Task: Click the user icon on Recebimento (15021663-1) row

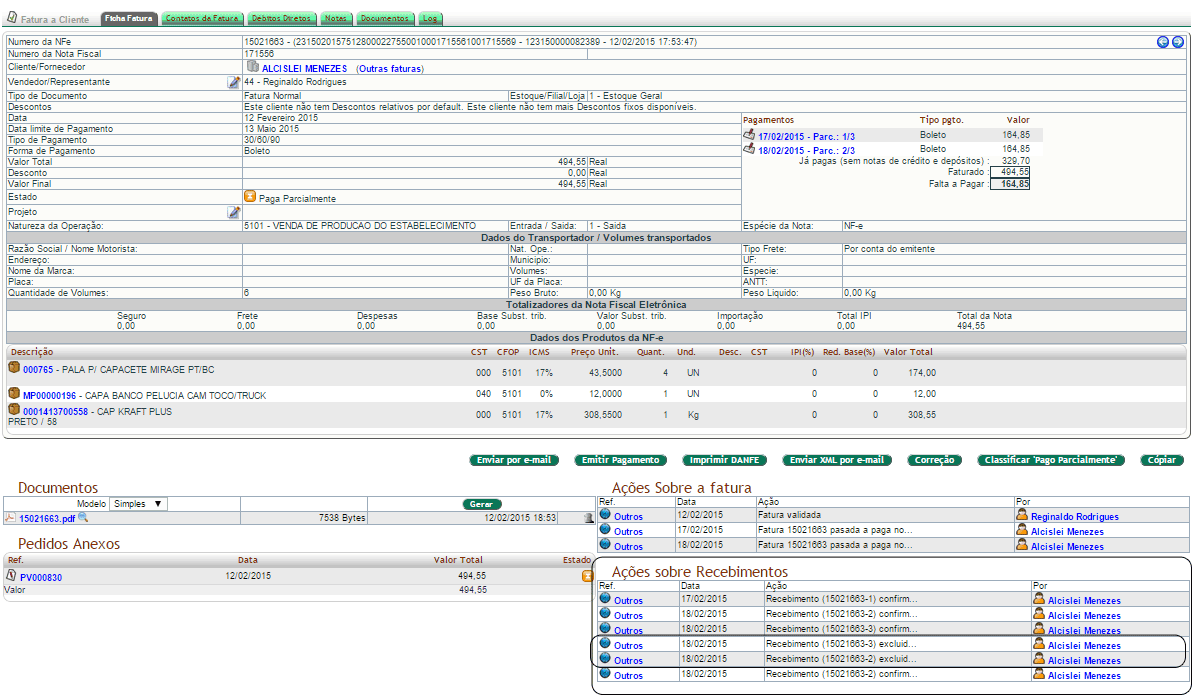Action: point(1039,598)
